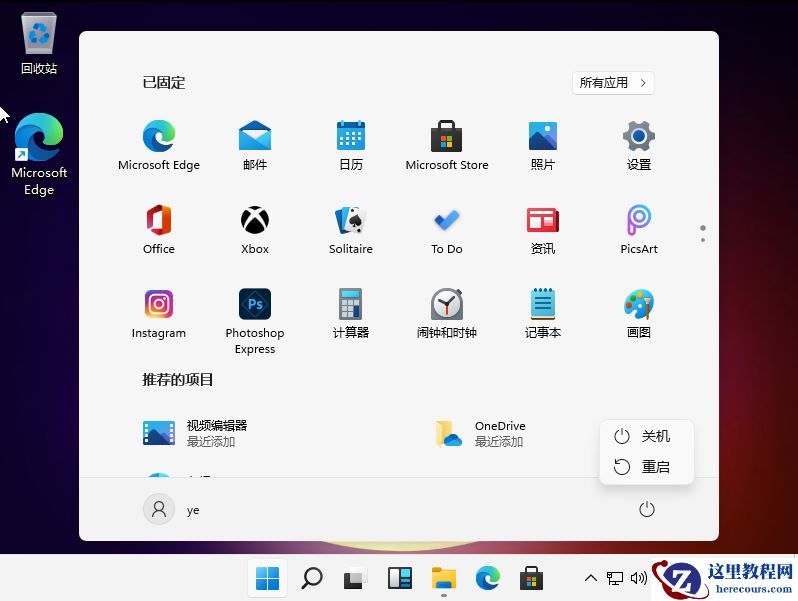Open Widgets panel from taskbar
798x601 pixels.
(400, 578)
